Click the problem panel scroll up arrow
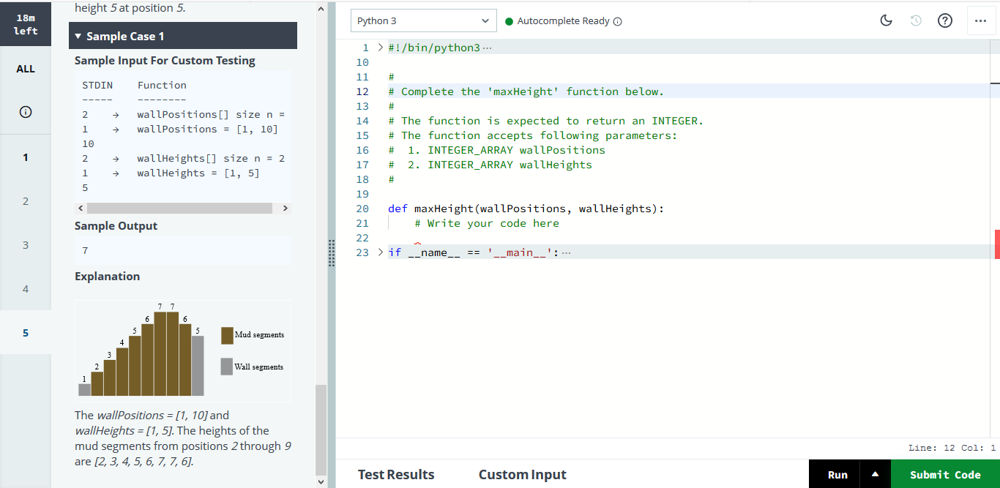 click(321, 9)
